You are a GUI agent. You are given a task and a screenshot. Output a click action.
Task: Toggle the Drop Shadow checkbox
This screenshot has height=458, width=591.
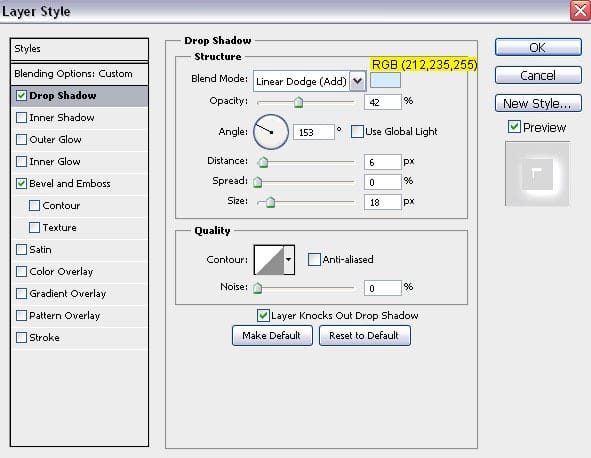pos(21,95)
